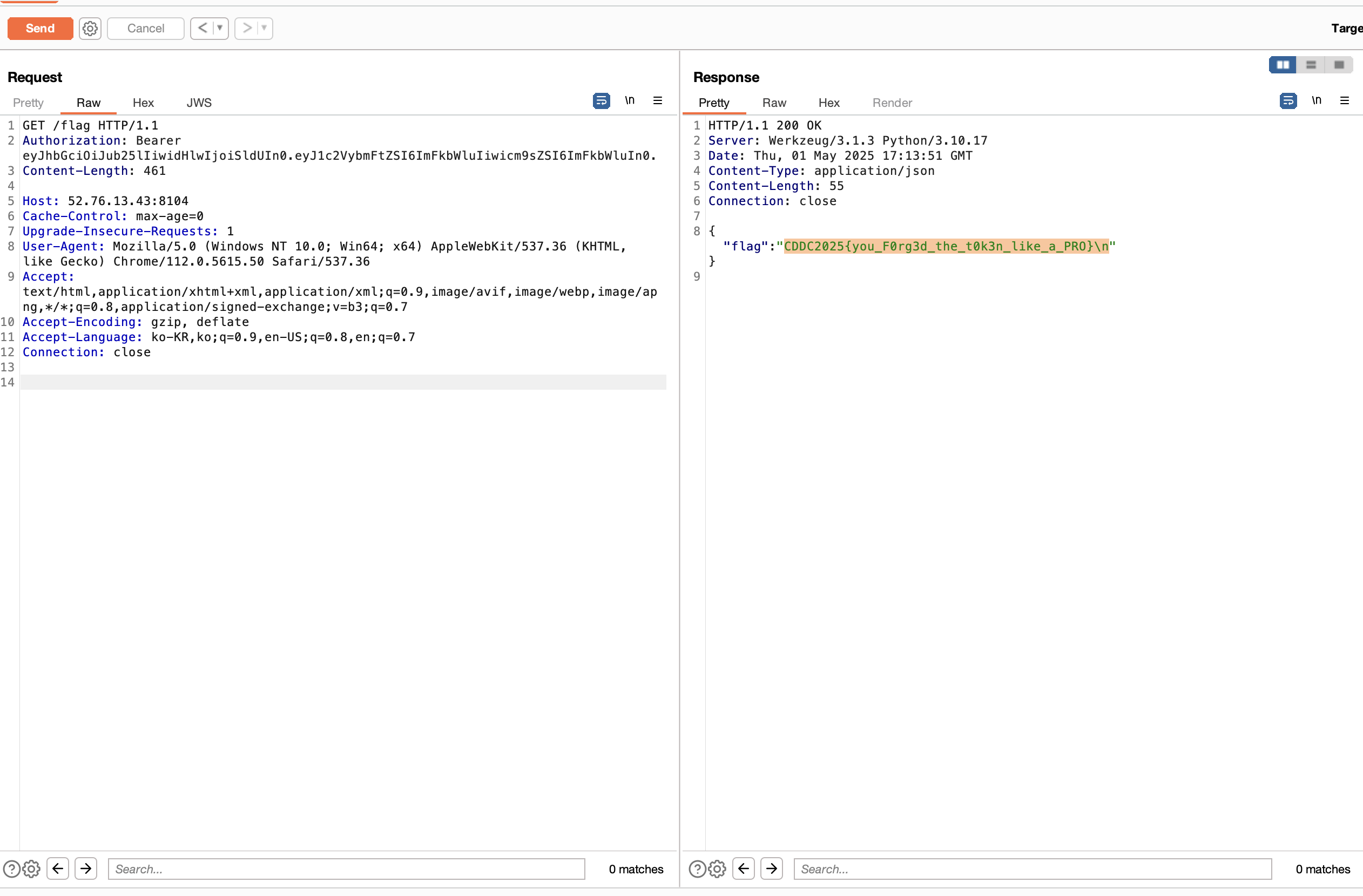The width and height of the screenshot is (1363, 896).
Task: Open the JWS request tab
Action: 199,103
